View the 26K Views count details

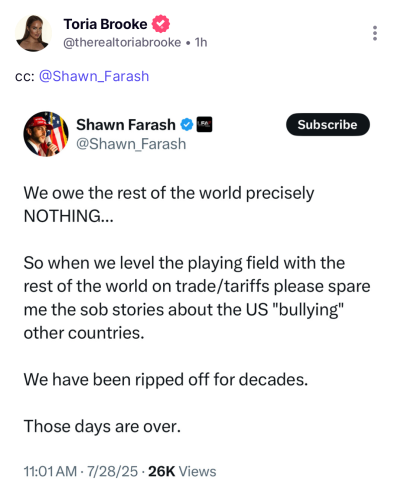(x=182, y=472)
